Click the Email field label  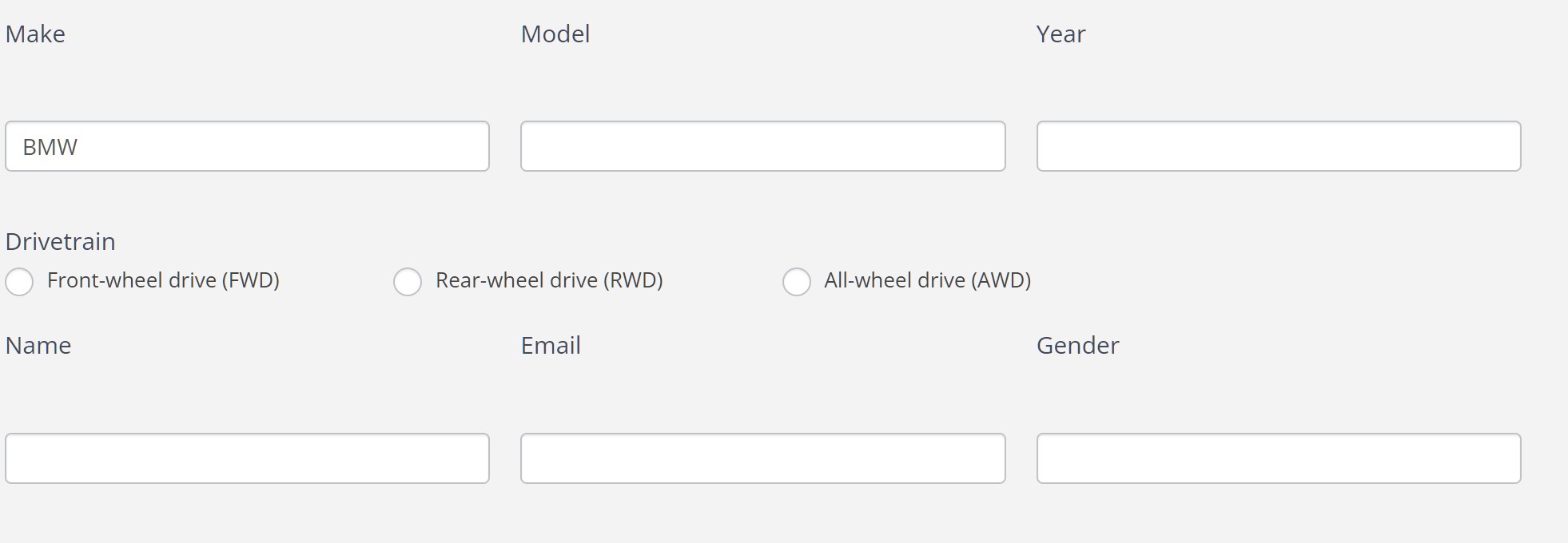(551, 346)
